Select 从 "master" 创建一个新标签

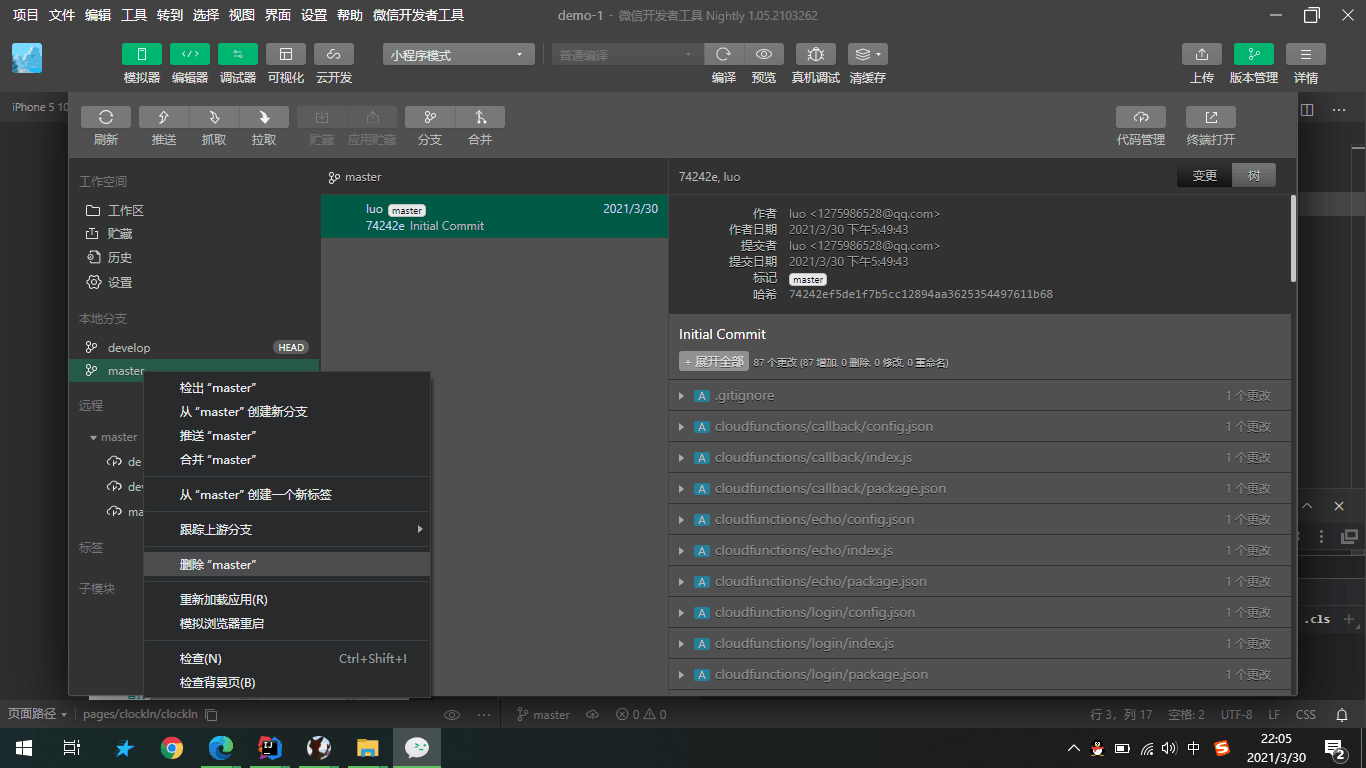point(287,495)
